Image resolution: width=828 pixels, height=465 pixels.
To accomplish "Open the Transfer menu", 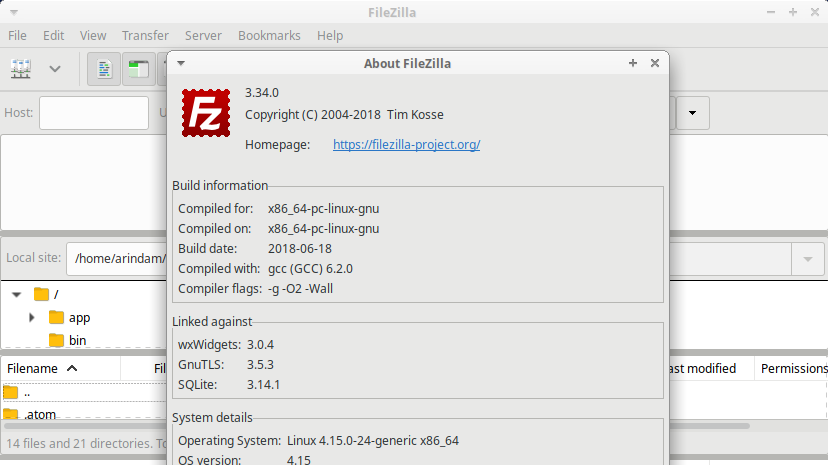I will (145, 35).
